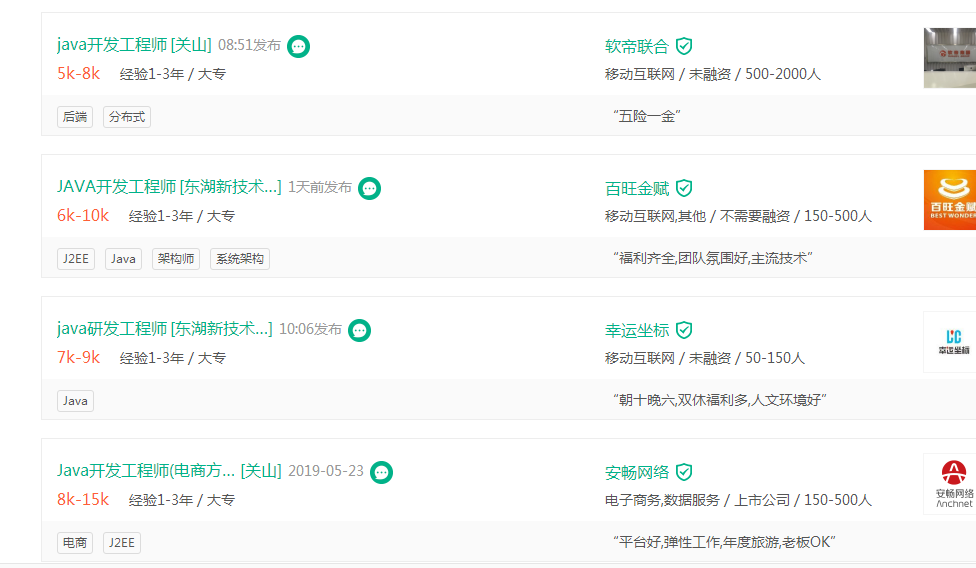Click verified shield icon beside 百旺金赋

[x=684, y=188]
